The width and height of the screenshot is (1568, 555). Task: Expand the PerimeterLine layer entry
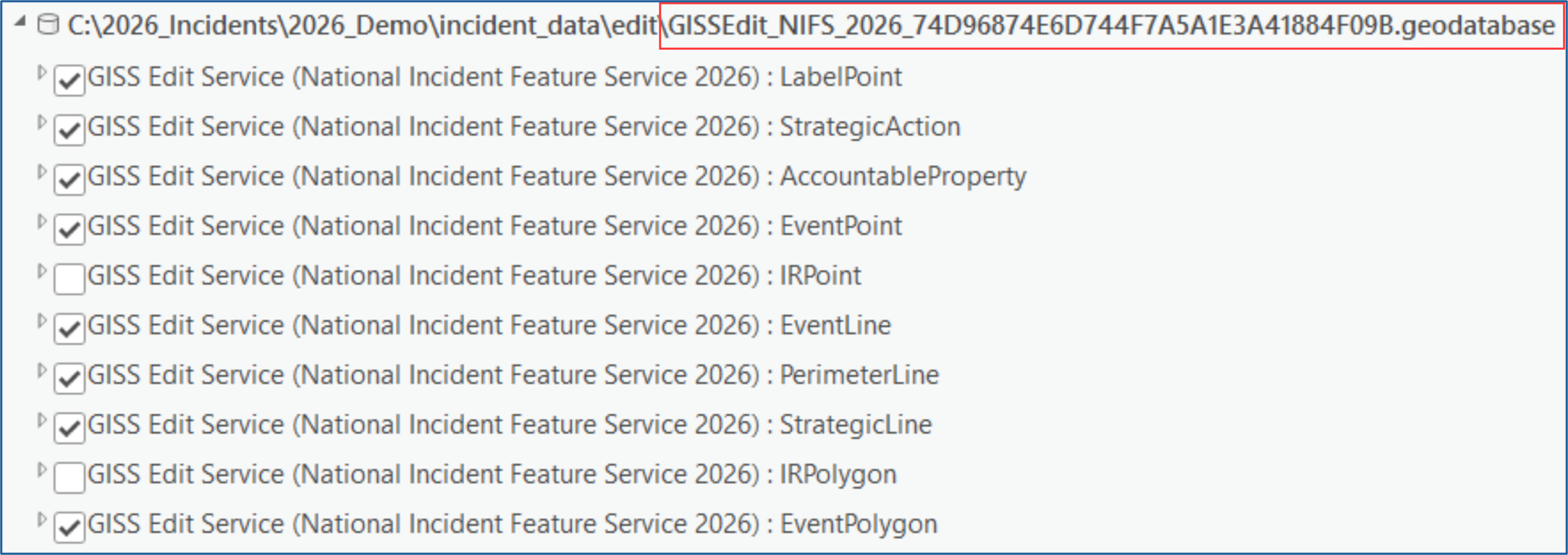(42, 371)
